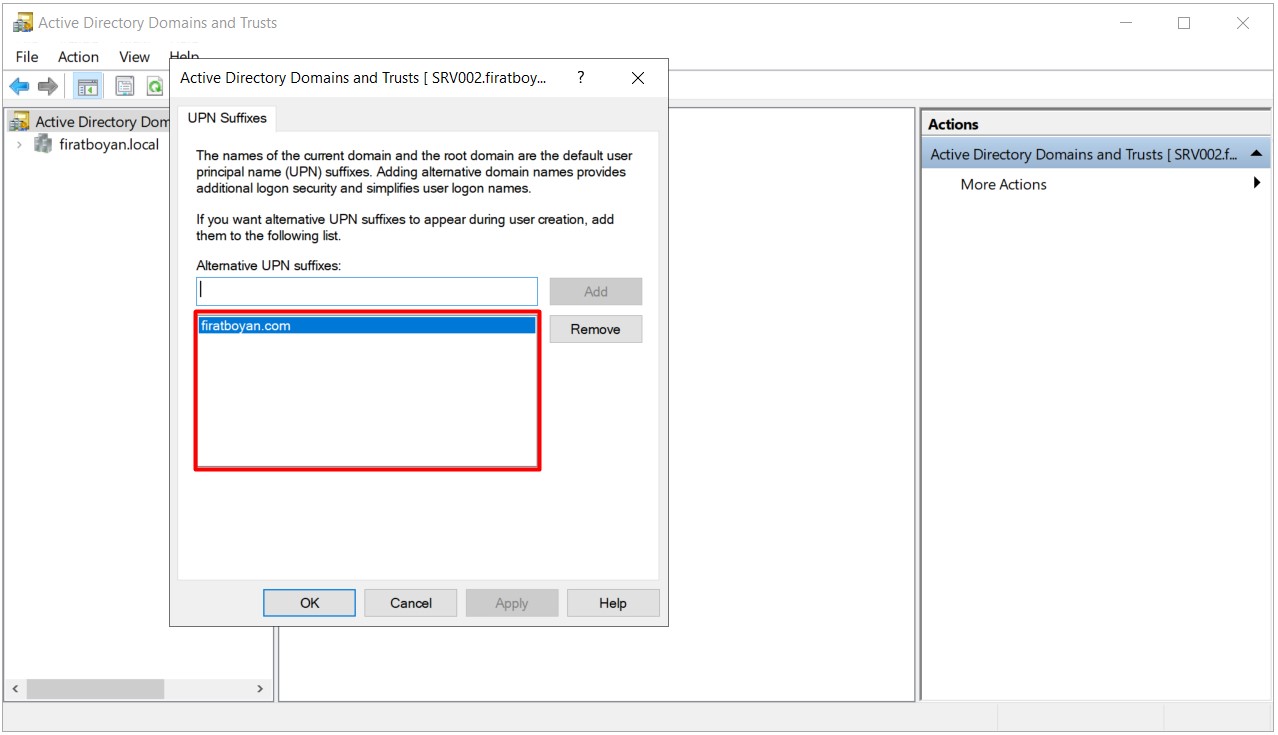Viewport: 1278px width, 735px height.
Task: Click the green Refresh toolbar icon
Action: [x=155, y=87]
